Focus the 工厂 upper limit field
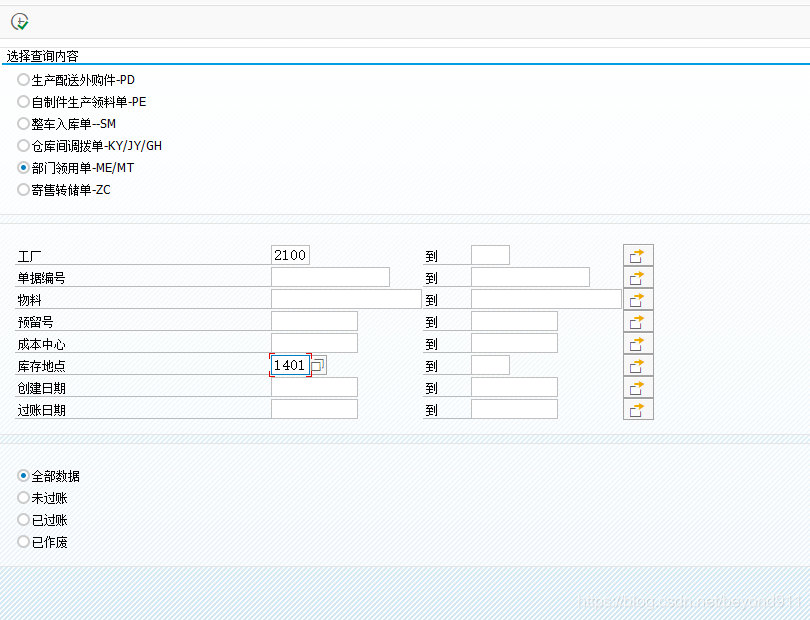810x620 pixels. click(490, 255)
